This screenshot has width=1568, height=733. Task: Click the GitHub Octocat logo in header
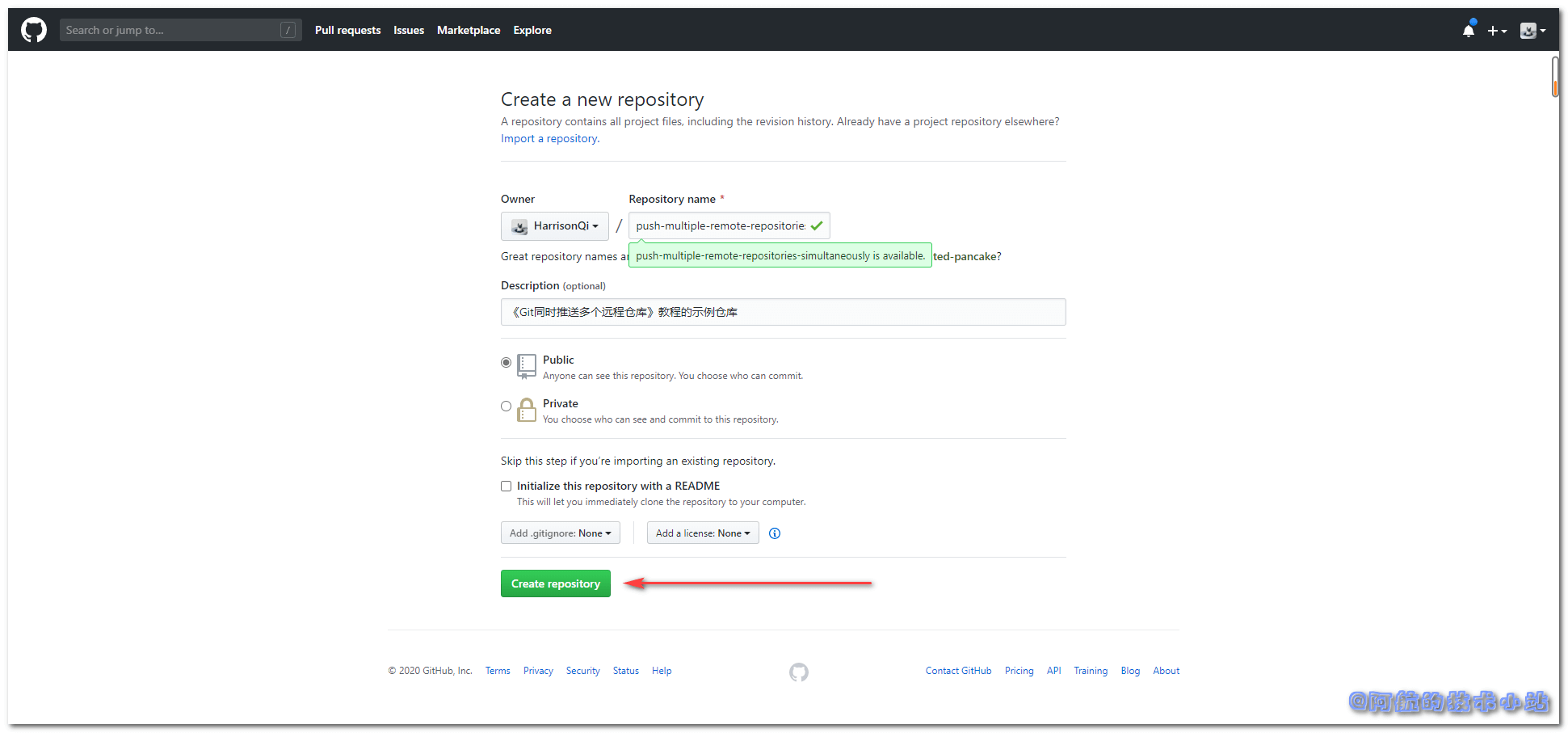tap(34, 30)
